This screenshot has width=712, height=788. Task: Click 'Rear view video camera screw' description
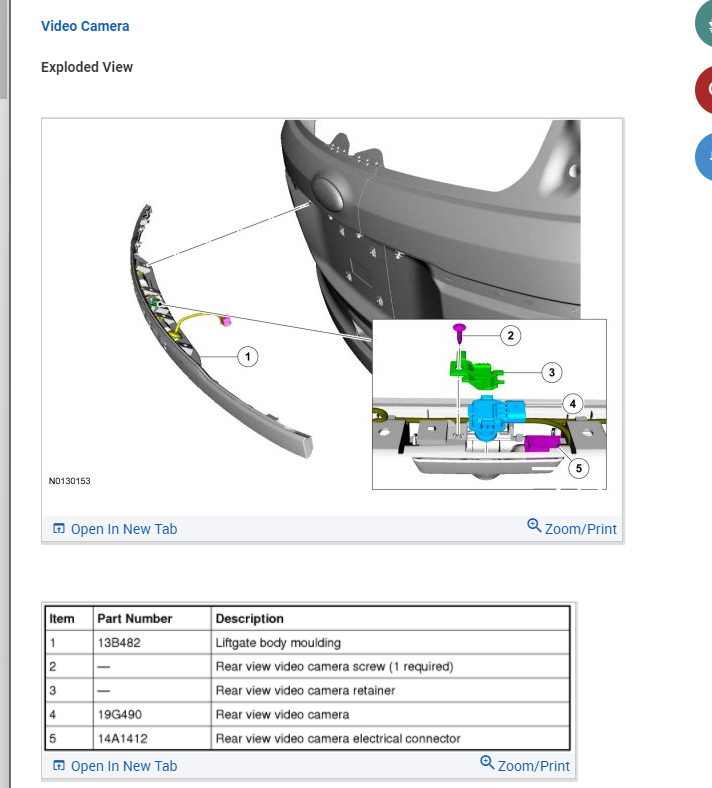(x=334, y=667)
